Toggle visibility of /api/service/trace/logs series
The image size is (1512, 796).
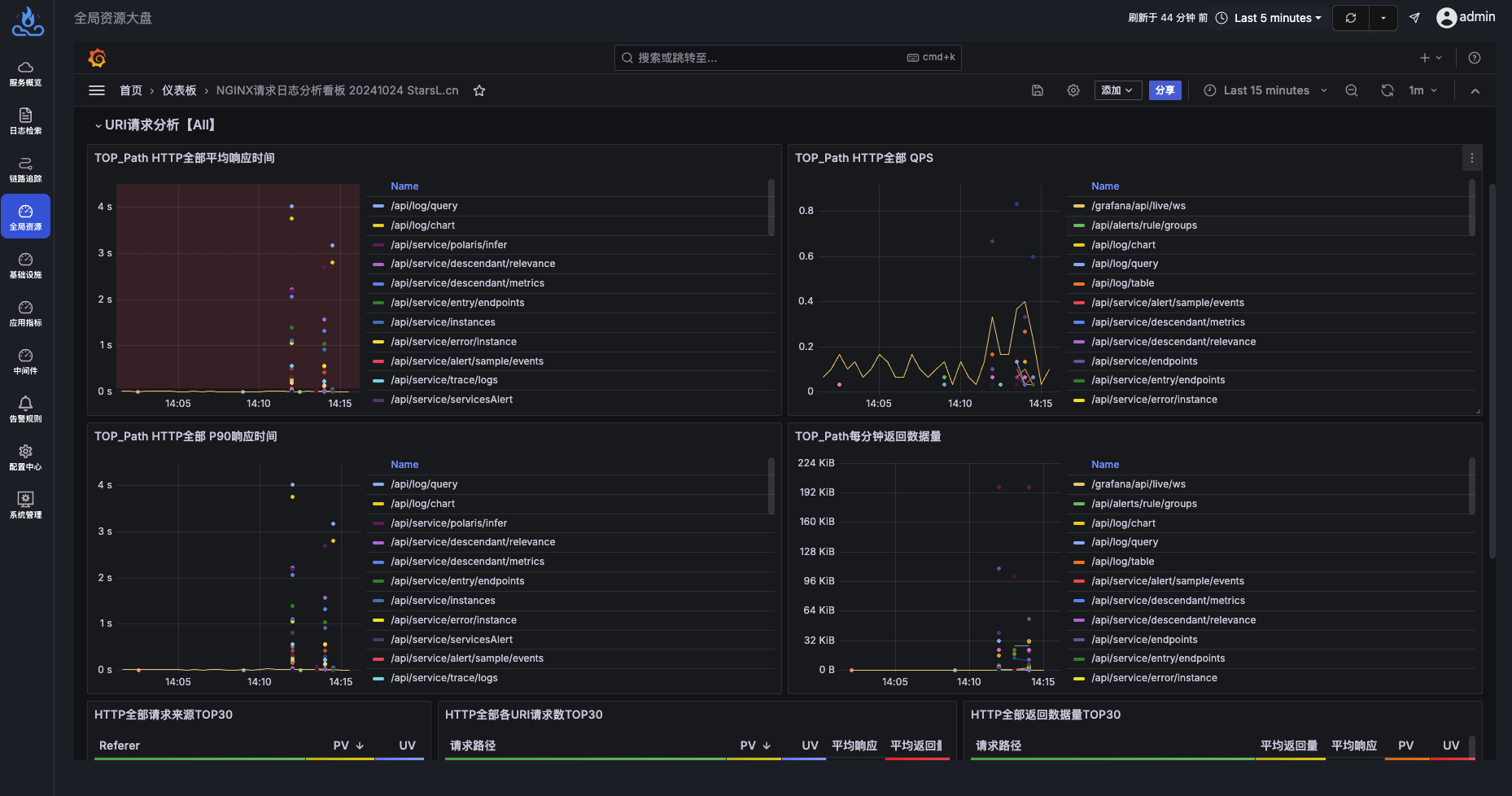[x=443, y=379]
